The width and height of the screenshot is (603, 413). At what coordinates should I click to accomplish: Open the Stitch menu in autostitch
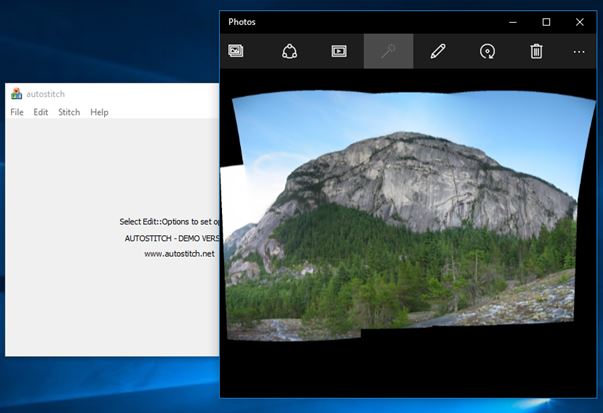click(x=69, y=112)
